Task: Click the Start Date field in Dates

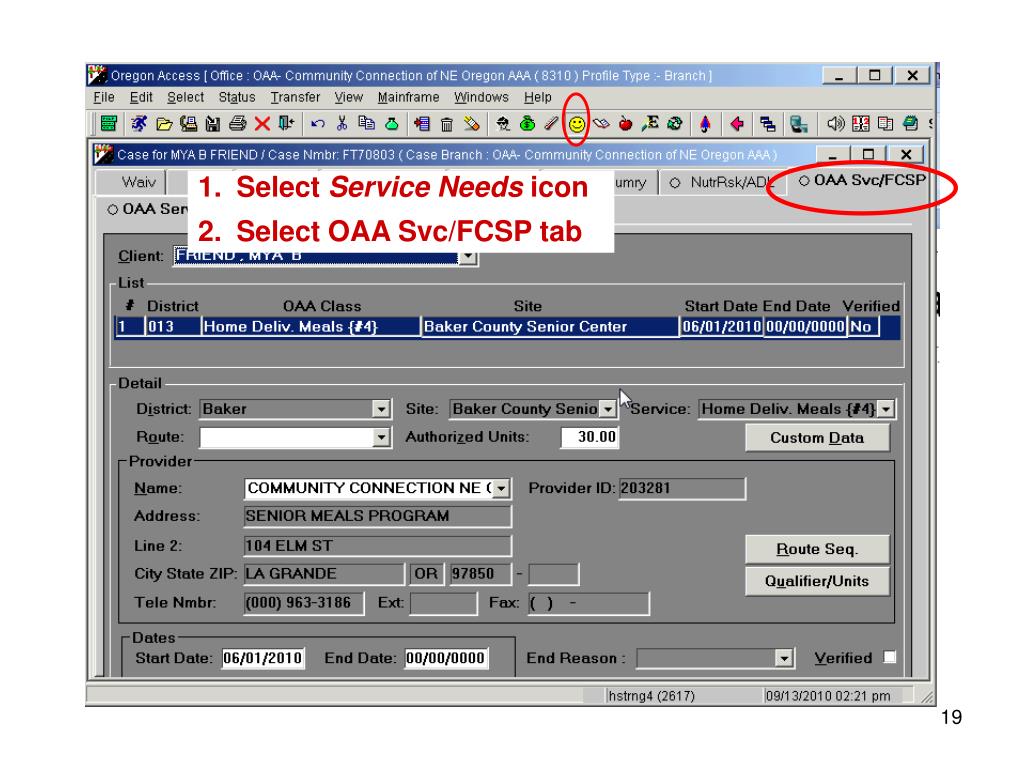Action: tap(263, 658)
